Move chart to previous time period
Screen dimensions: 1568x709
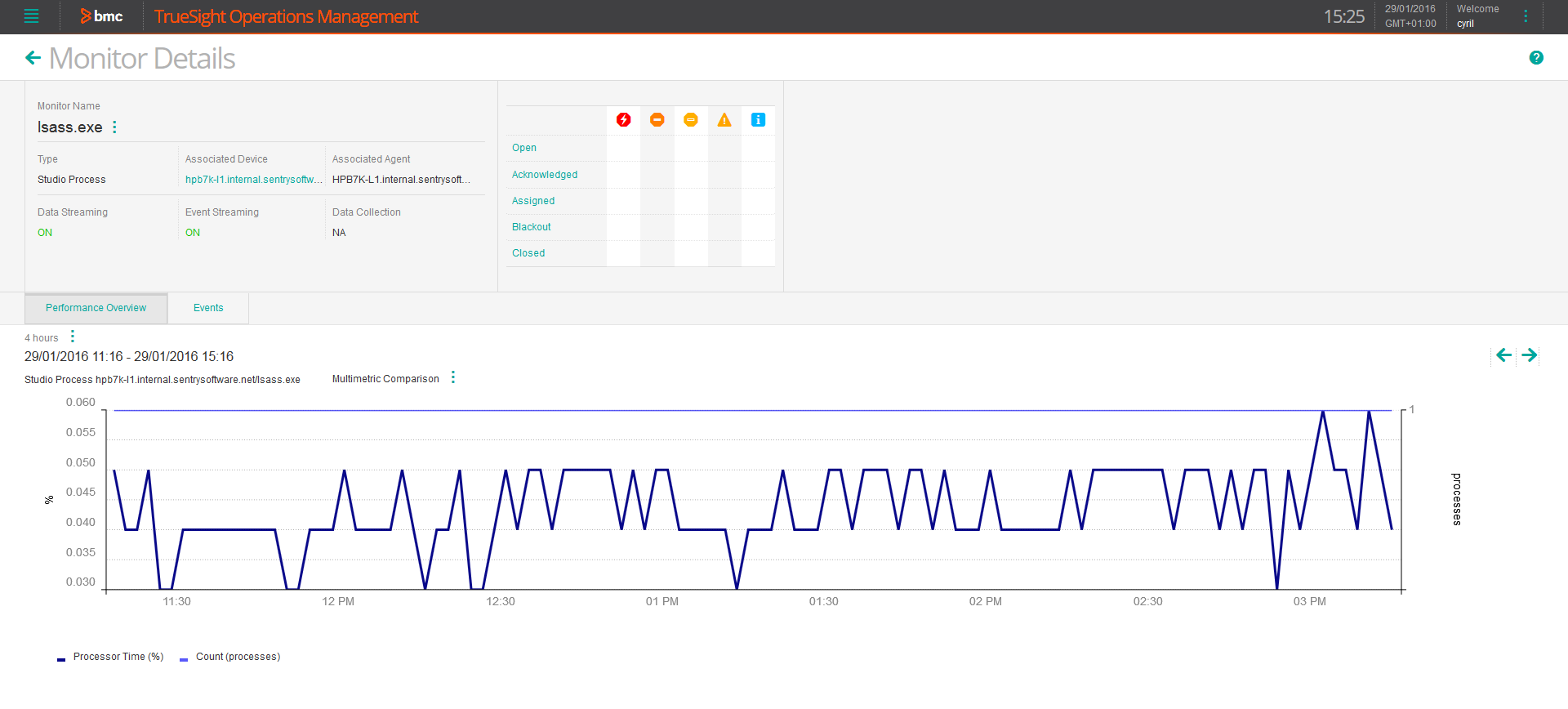tap(1503, 355)
